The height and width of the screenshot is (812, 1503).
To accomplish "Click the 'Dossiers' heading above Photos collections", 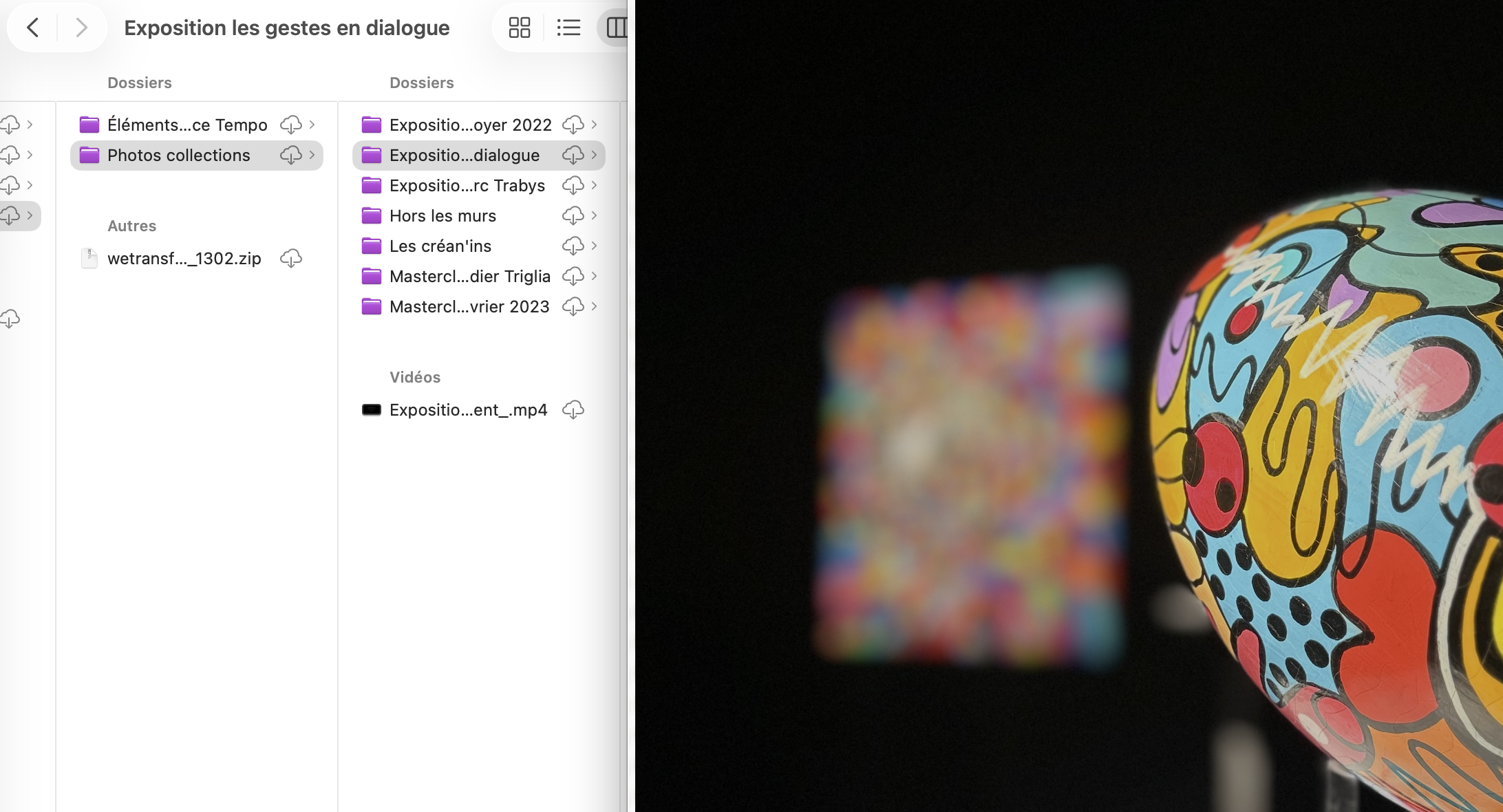I will (140, 83).
